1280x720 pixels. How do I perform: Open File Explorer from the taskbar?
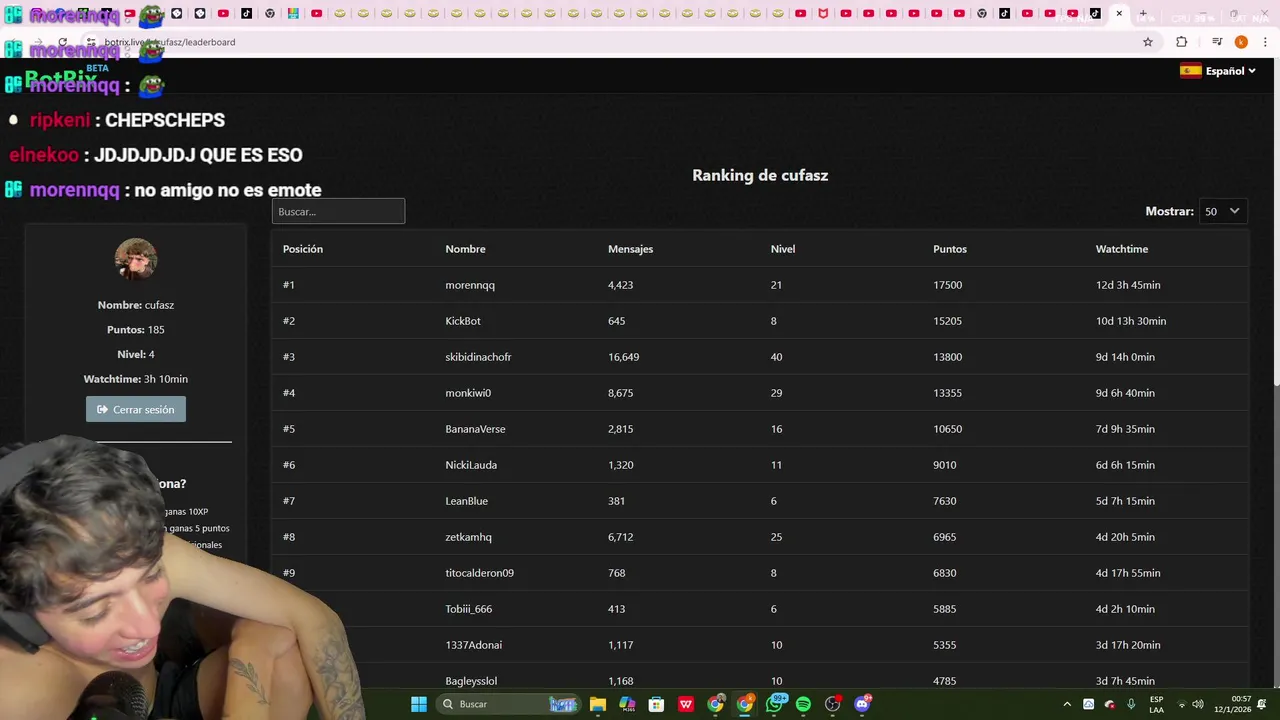598,704
